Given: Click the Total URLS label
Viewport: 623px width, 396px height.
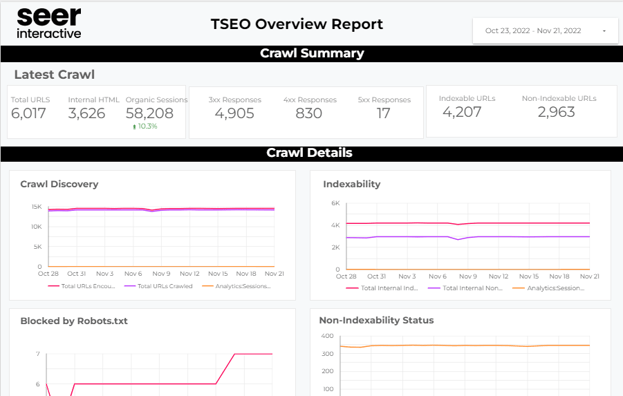Looking at the screenshot, I should coord(30,100).
